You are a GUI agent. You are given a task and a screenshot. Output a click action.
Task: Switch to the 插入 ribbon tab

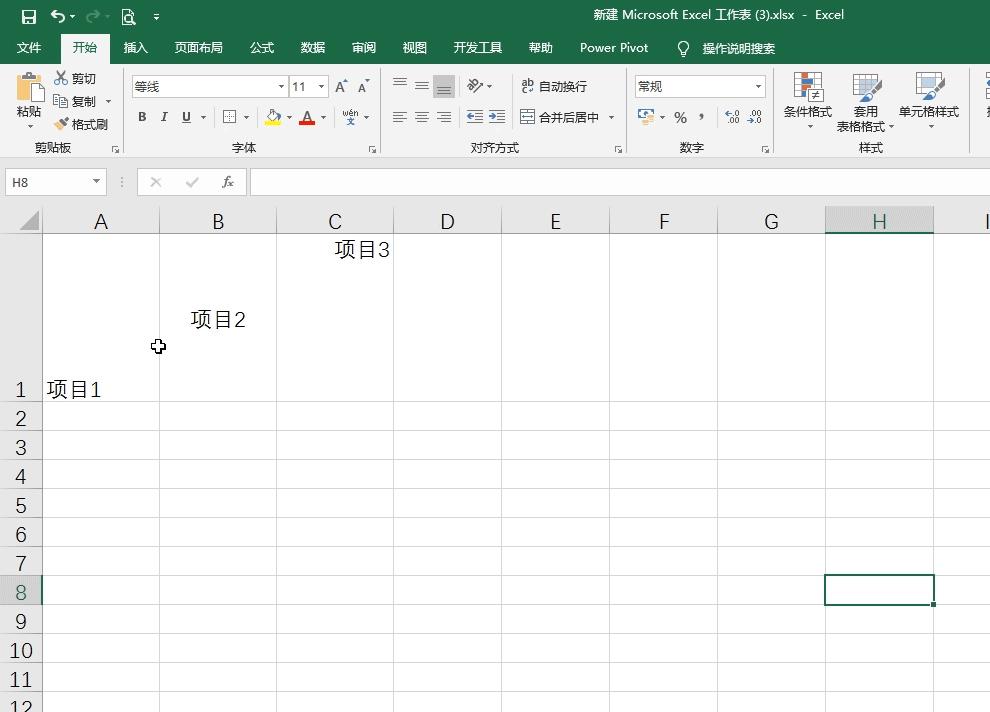(x=135, y=47)
